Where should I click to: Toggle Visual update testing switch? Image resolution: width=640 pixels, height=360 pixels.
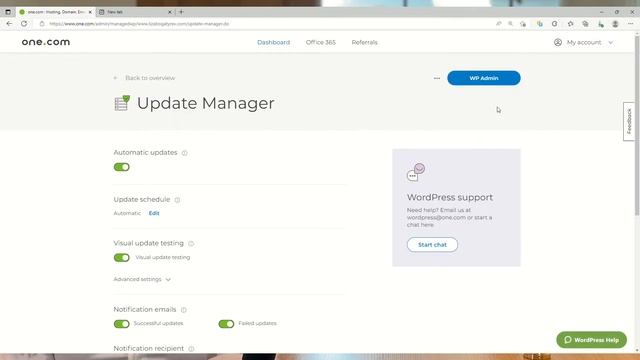[122, 258]
